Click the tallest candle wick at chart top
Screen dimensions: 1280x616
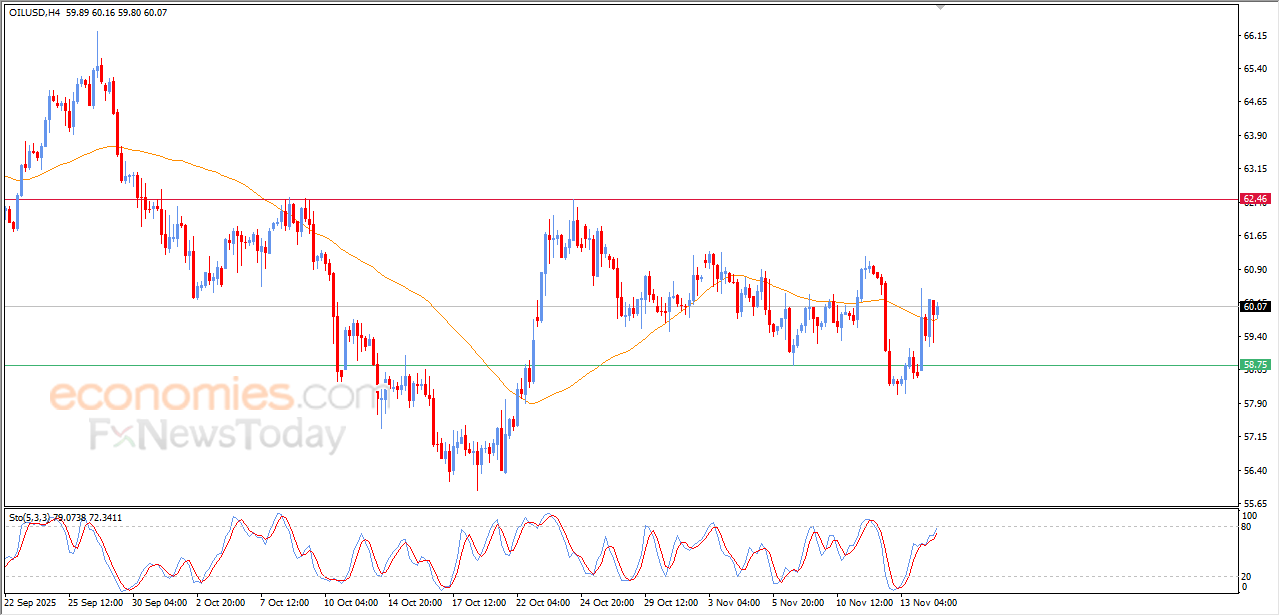pyautogui.click(x=97, y=45)
